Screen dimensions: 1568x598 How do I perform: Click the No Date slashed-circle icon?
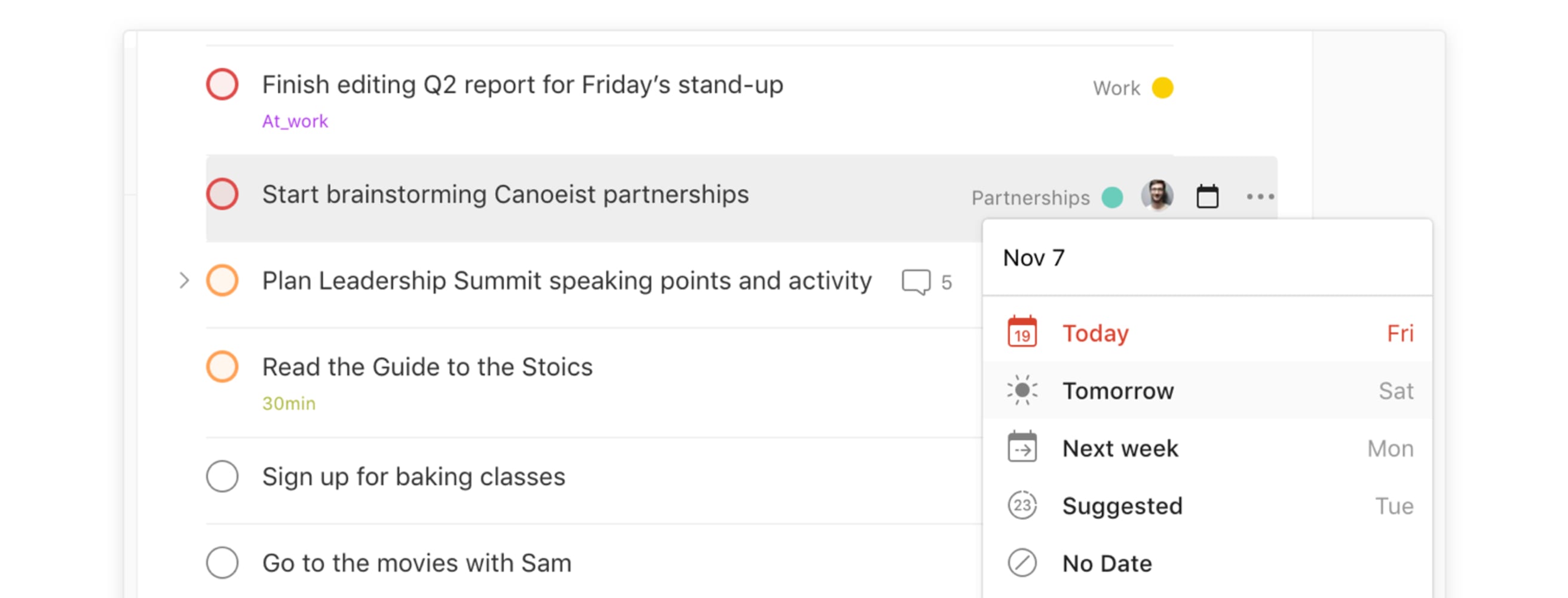(x=1022, y=563)
